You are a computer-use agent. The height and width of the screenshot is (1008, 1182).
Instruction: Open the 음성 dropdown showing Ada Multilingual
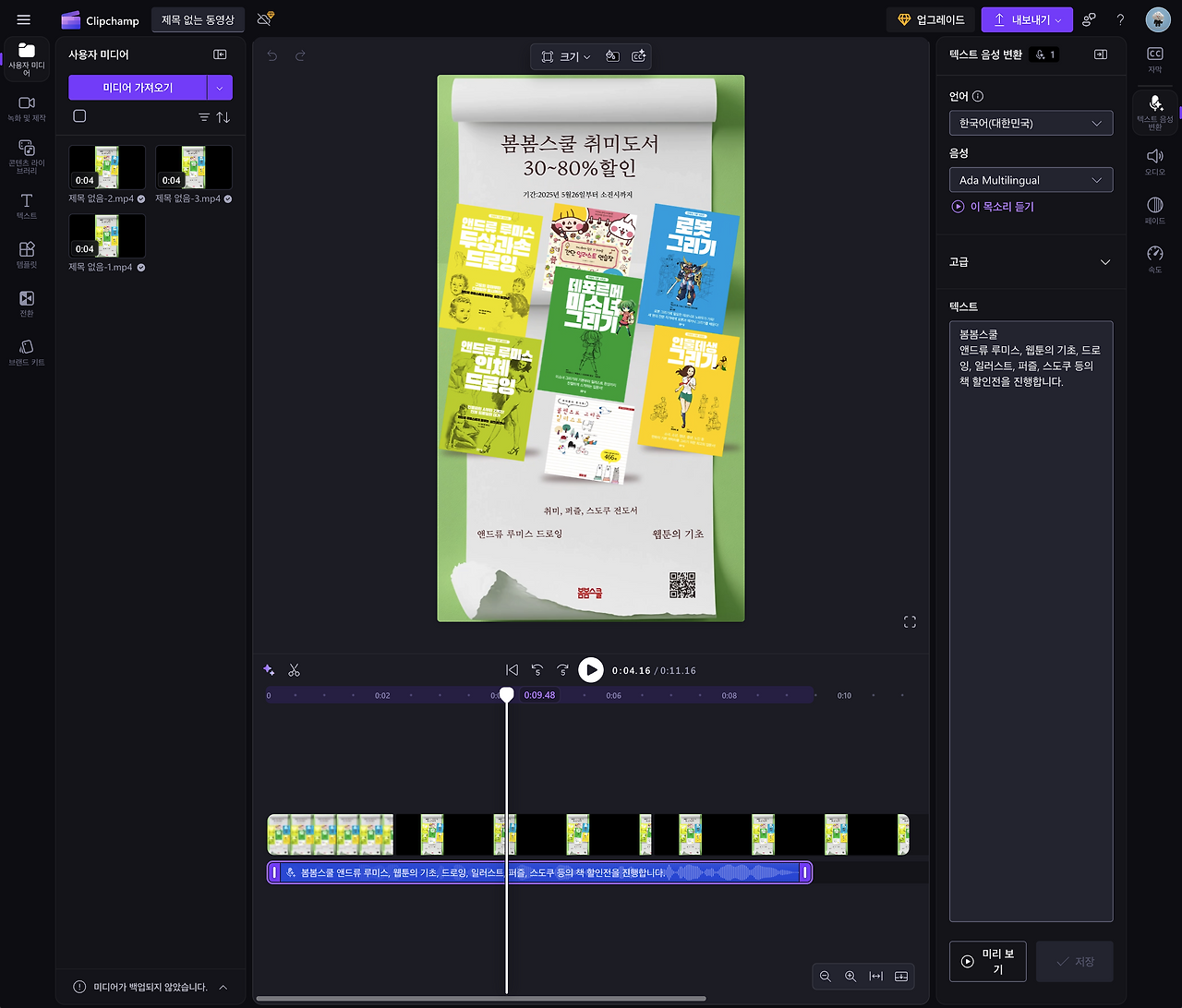(x=1031, y=180)
